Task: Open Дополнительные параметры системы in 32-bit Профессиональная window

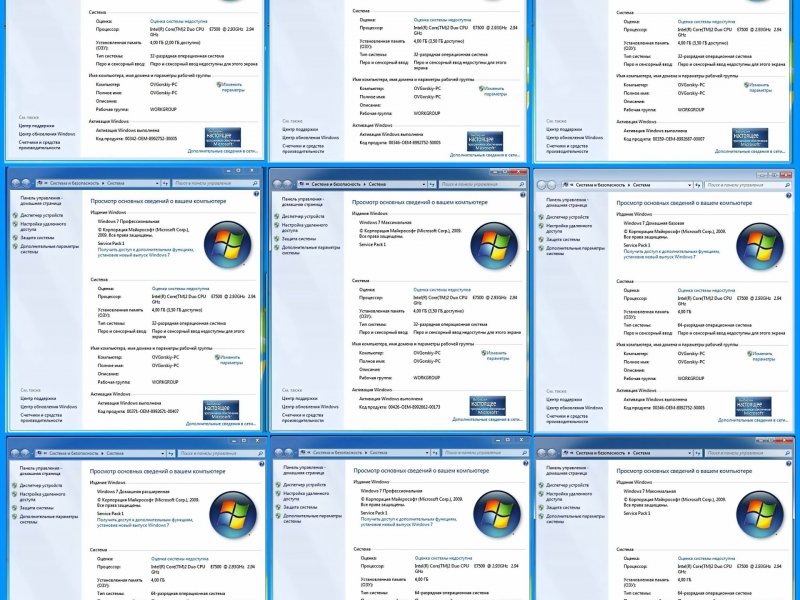Action: pos(49,249)
